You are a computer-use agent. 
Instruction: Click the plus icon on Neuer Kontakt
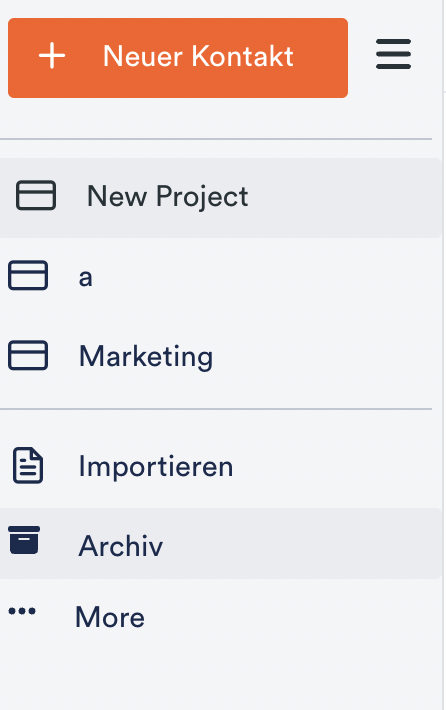pyautogui.click(x=52, y=56)
